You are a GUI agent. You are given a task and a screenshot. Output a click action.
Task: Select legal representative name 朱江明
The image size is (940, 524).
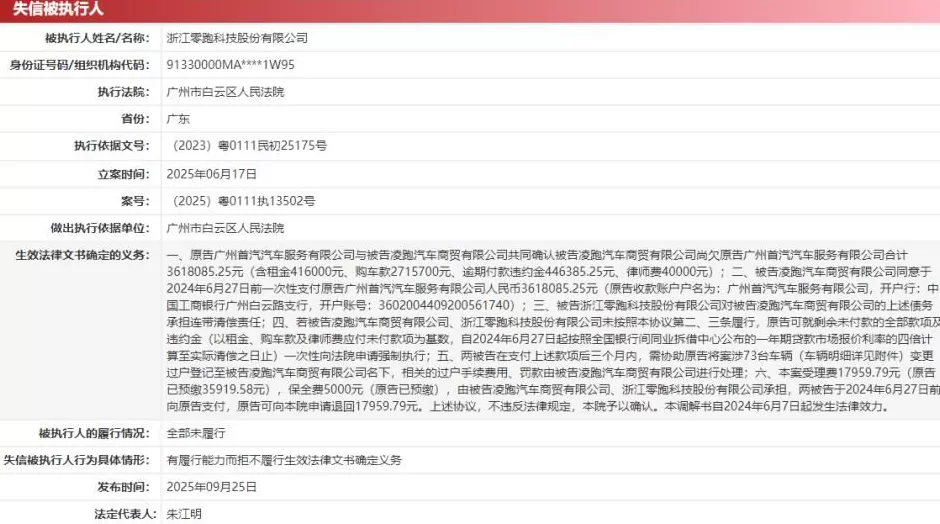click(184, 514)
